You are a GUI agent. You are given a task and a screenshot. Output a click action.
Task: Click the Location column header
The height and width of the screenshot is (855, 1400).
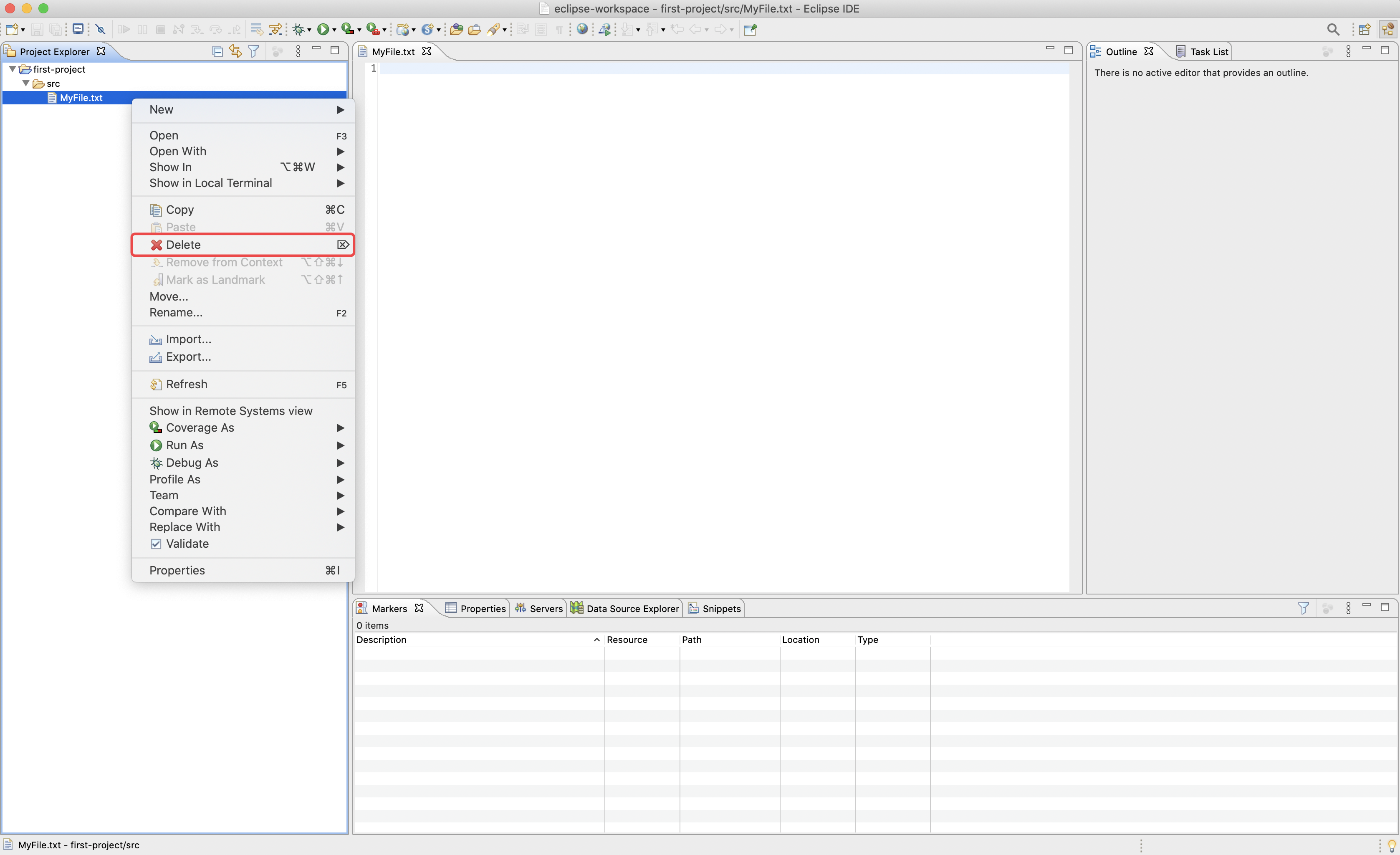pyautogui.click(x=817, y=640)
